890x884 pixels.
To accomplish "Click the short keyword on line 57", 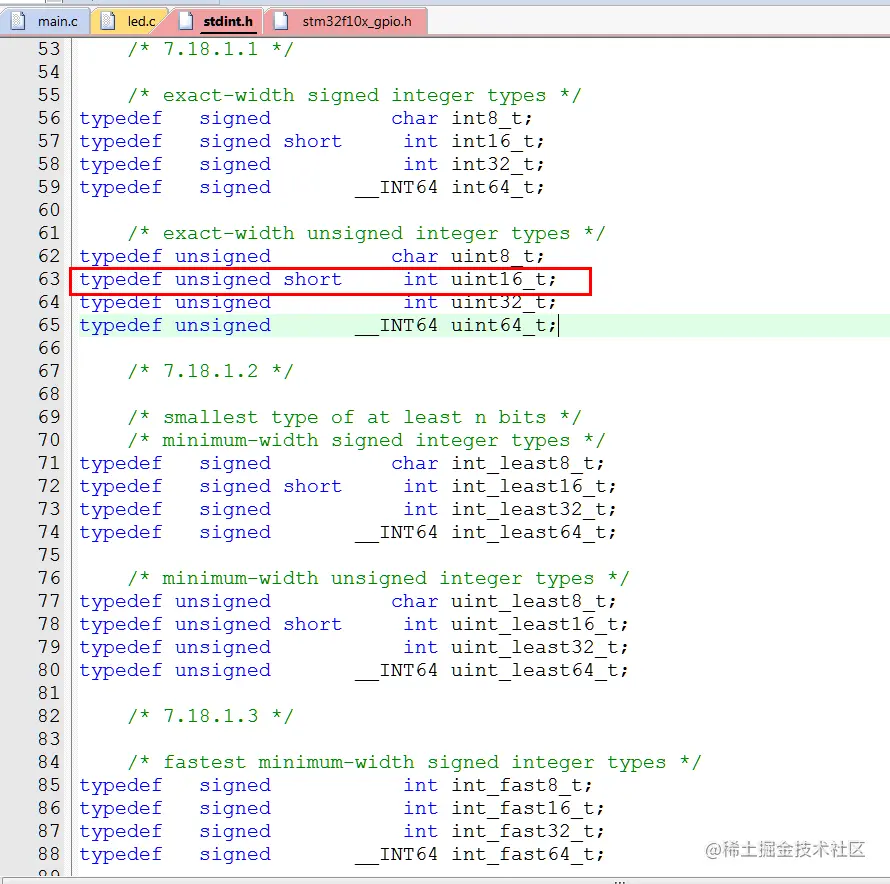I will coord(313,141).
